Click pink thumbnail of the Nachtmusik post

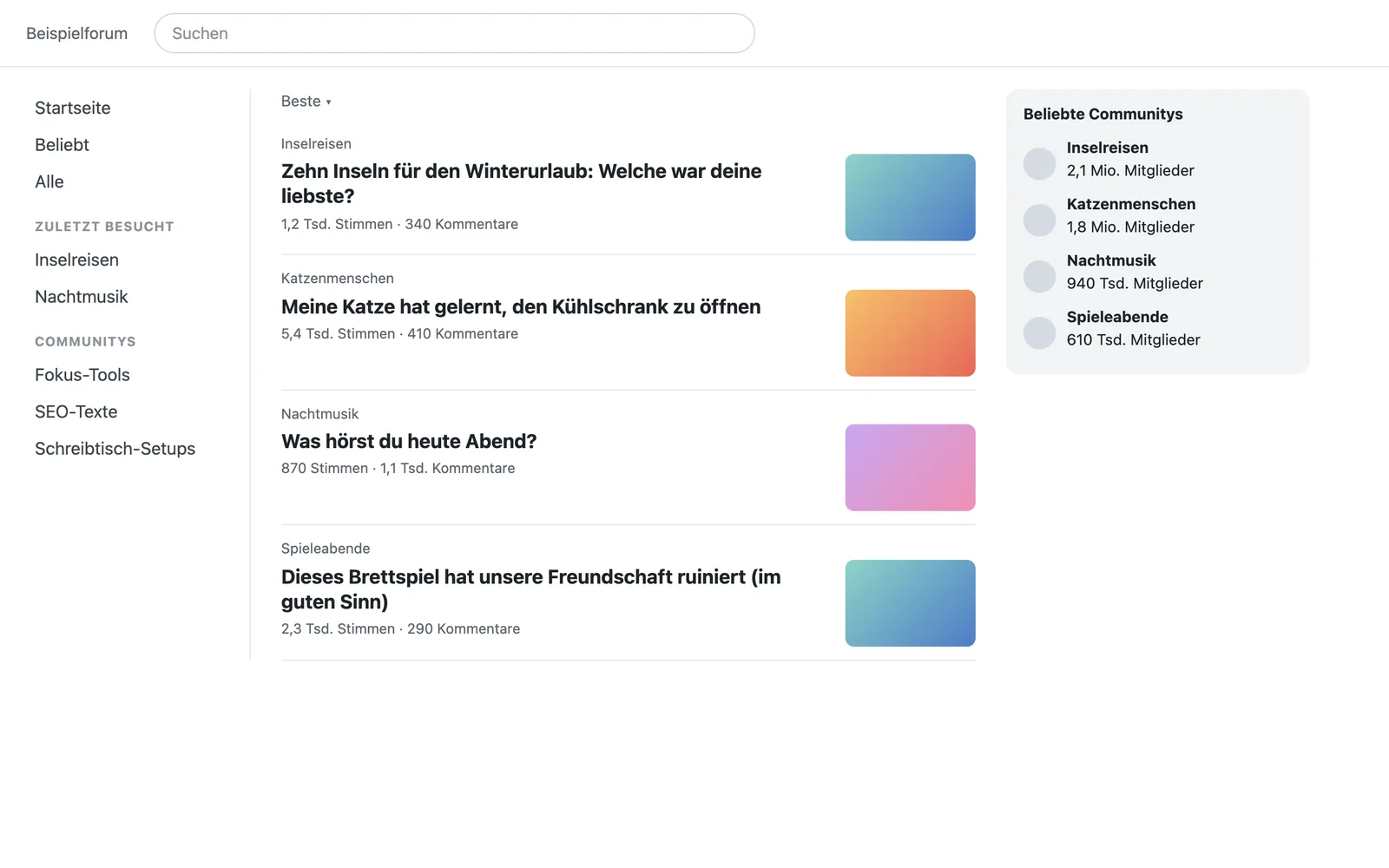click(910, 468)
